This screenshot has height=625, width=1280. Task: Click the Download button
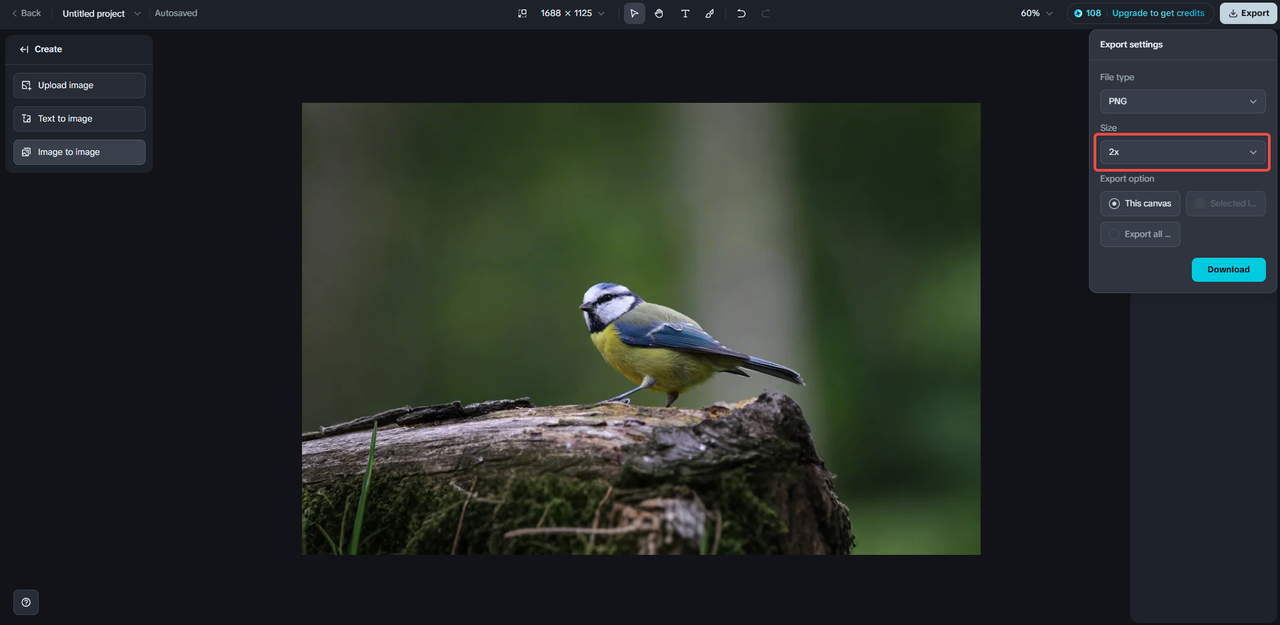pos(1228,269)
